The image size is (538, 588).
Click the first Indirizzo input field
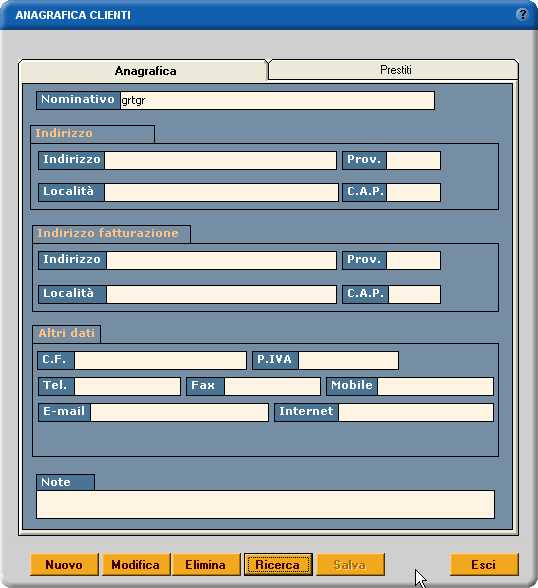pos(220,160)
